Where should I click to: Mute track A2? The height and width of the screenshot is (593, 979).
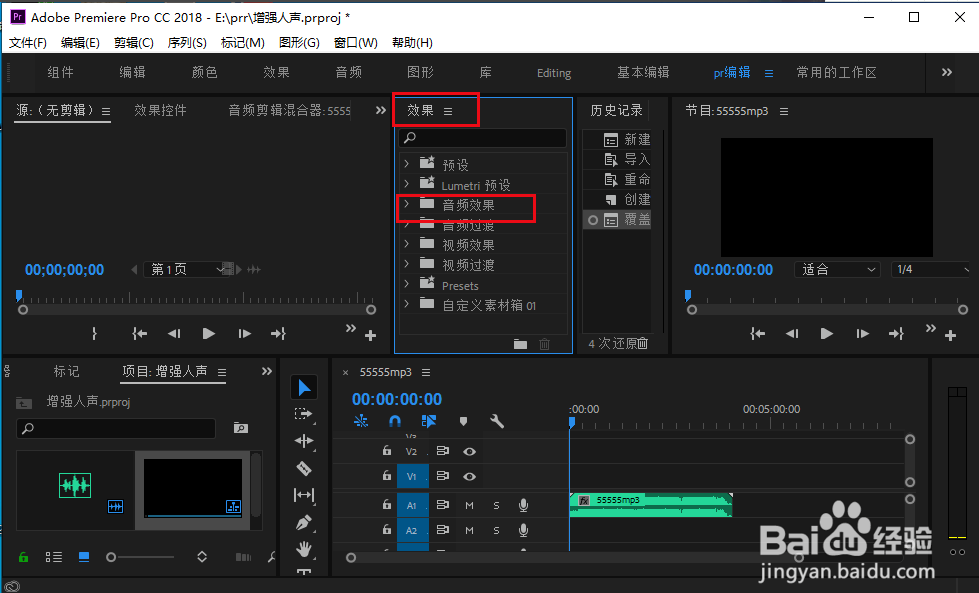point(470,530)
